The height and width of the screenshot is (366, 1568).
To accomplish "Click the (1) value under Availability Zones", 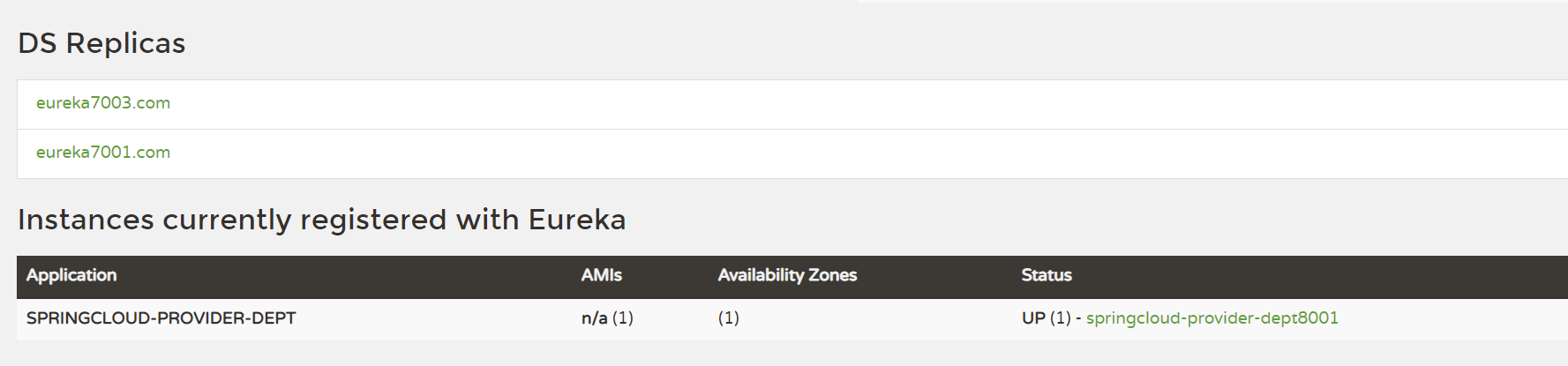I will click(728, 318).
